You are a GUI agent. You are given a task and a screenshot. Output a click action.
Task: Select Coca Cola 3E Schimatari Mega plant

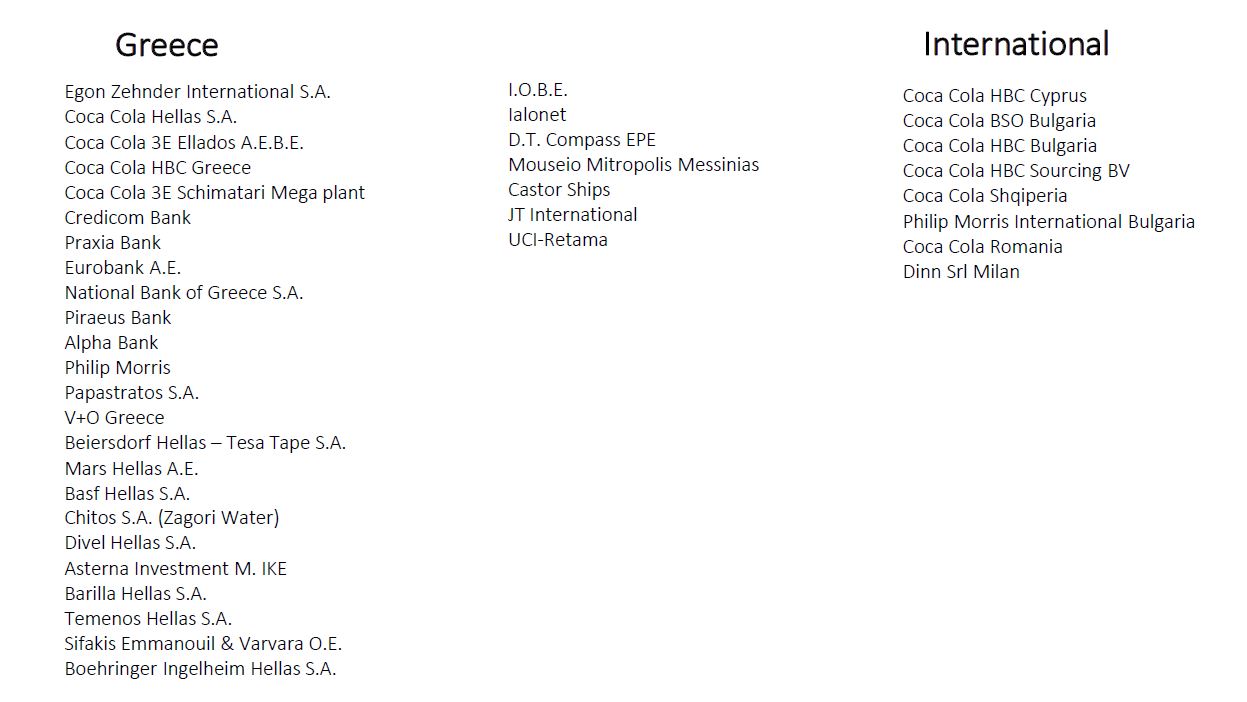click(x=214, y=193)
